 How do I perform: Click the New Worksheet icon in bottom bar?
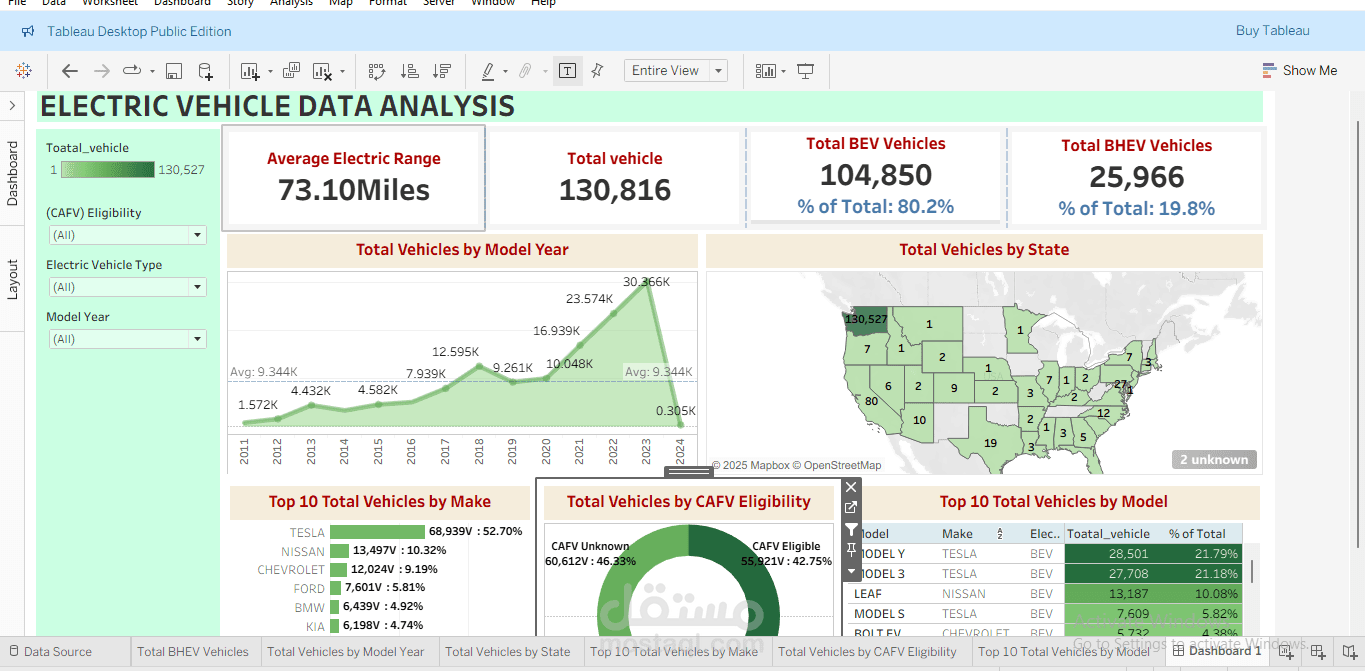pyautogui.click(x=1286, y=652)
